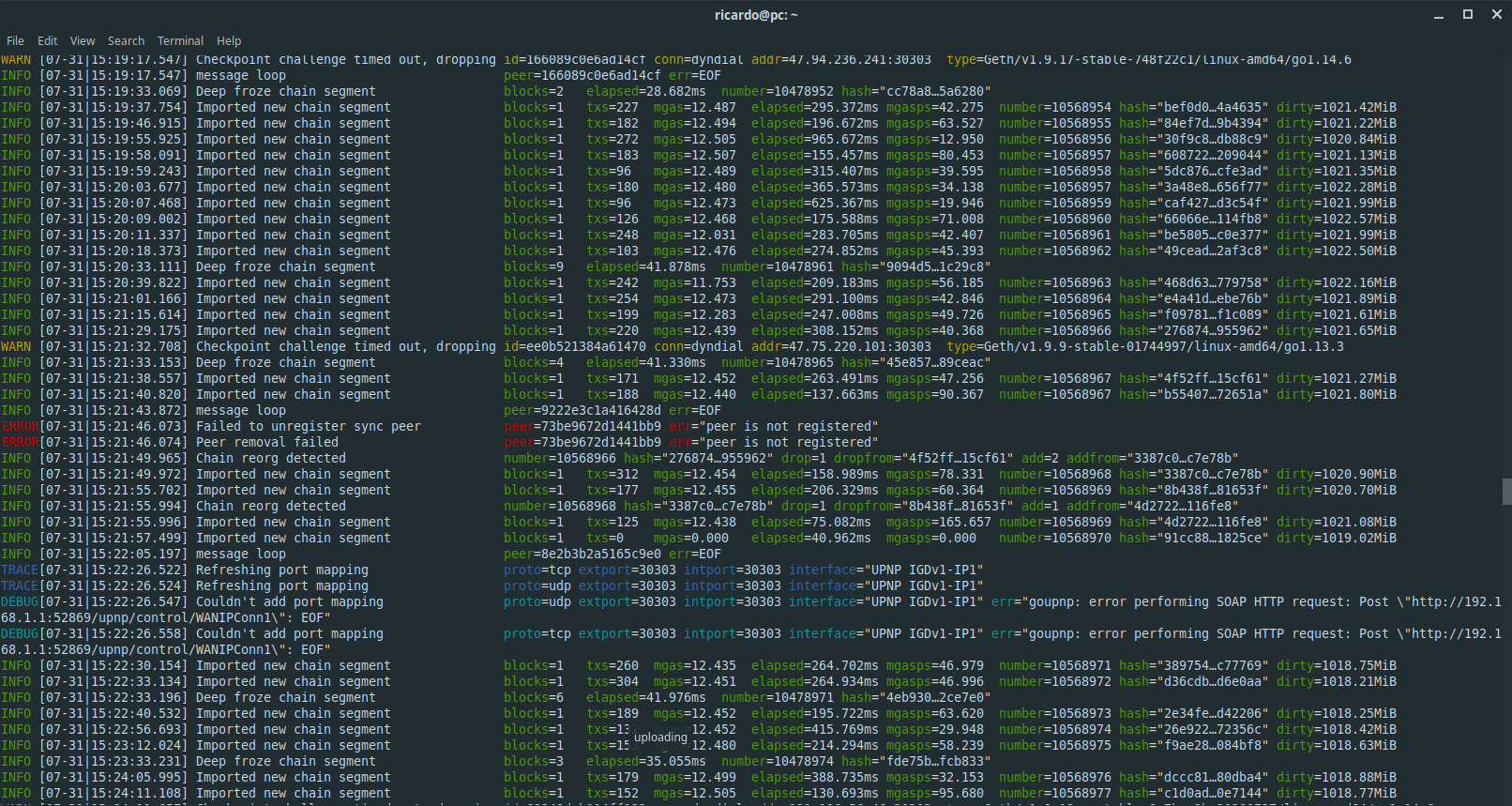
Task: Click dropfrom="4f52ff…15cf61" value
Action: click(x=924, y=458)
